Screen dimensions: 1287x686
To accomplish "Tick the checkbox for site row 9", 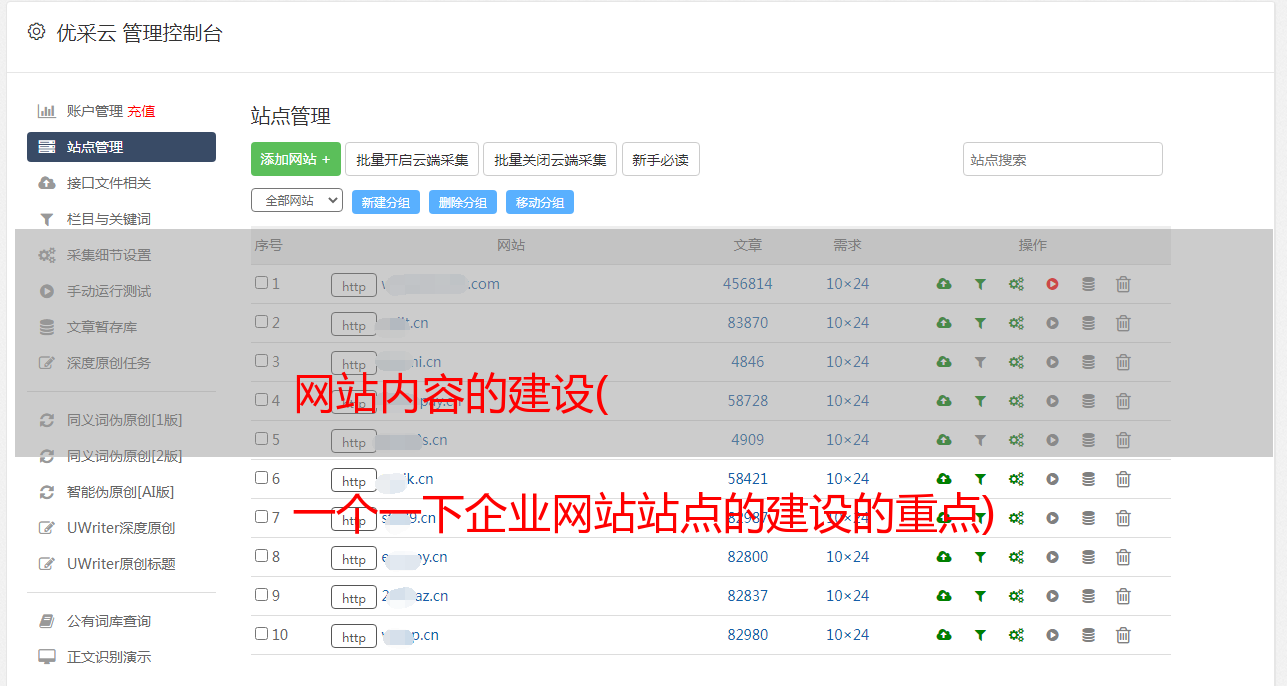I will pyautogui.click(x=261, y=595).
